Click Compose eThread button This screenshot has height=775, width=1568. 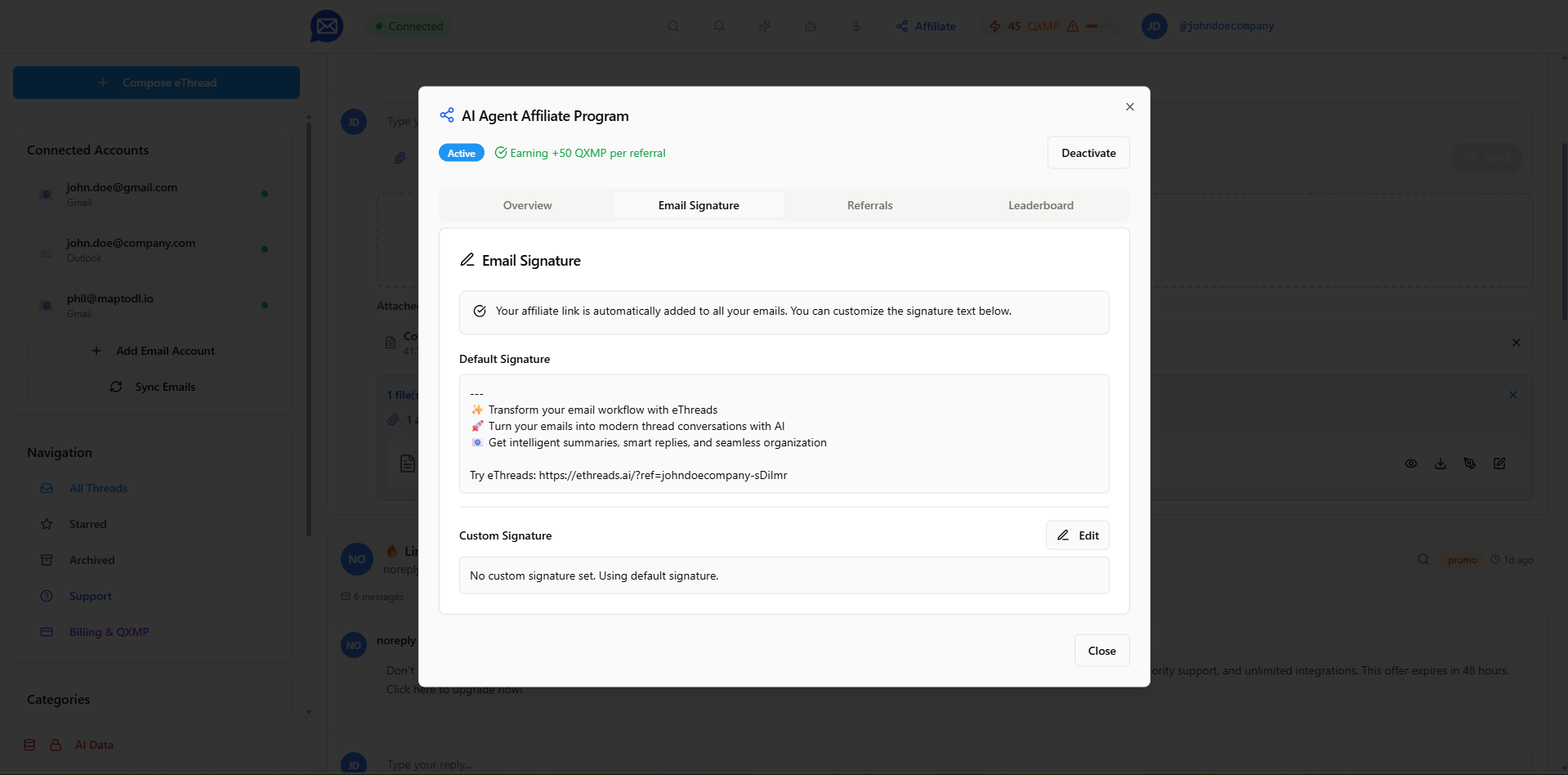point(156,83)
